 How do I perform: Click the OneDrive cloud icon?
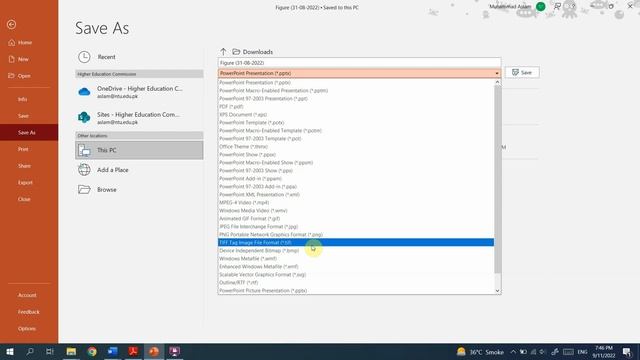tap(84, 92)
